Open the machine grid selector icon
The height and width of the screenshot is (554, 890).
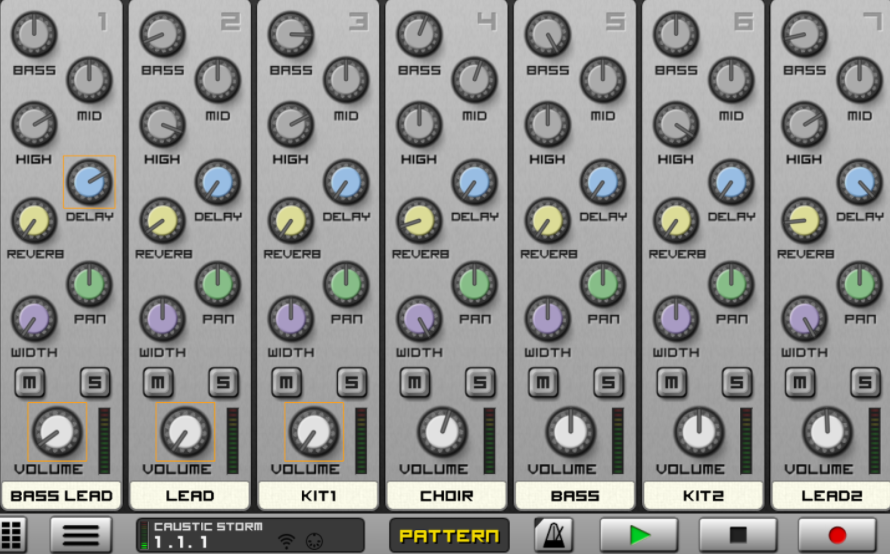coord(12,535)
